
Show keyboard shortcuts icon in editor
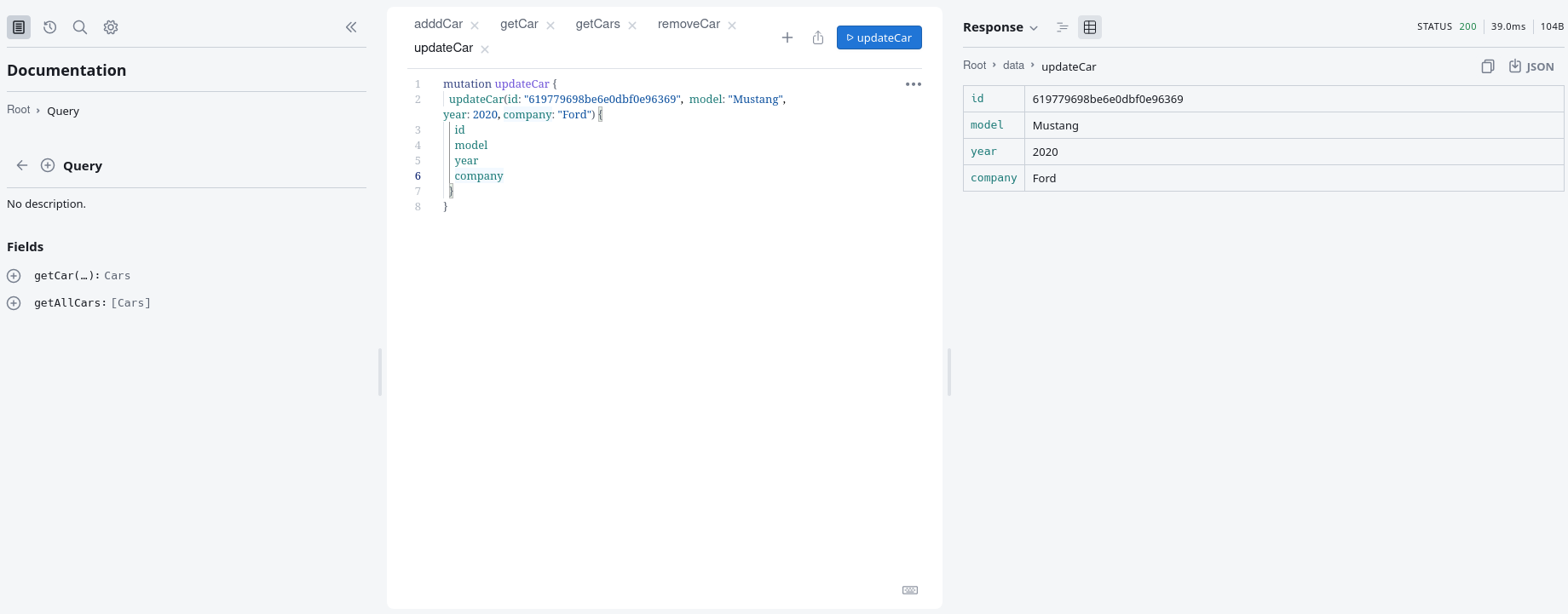point(910,590)
